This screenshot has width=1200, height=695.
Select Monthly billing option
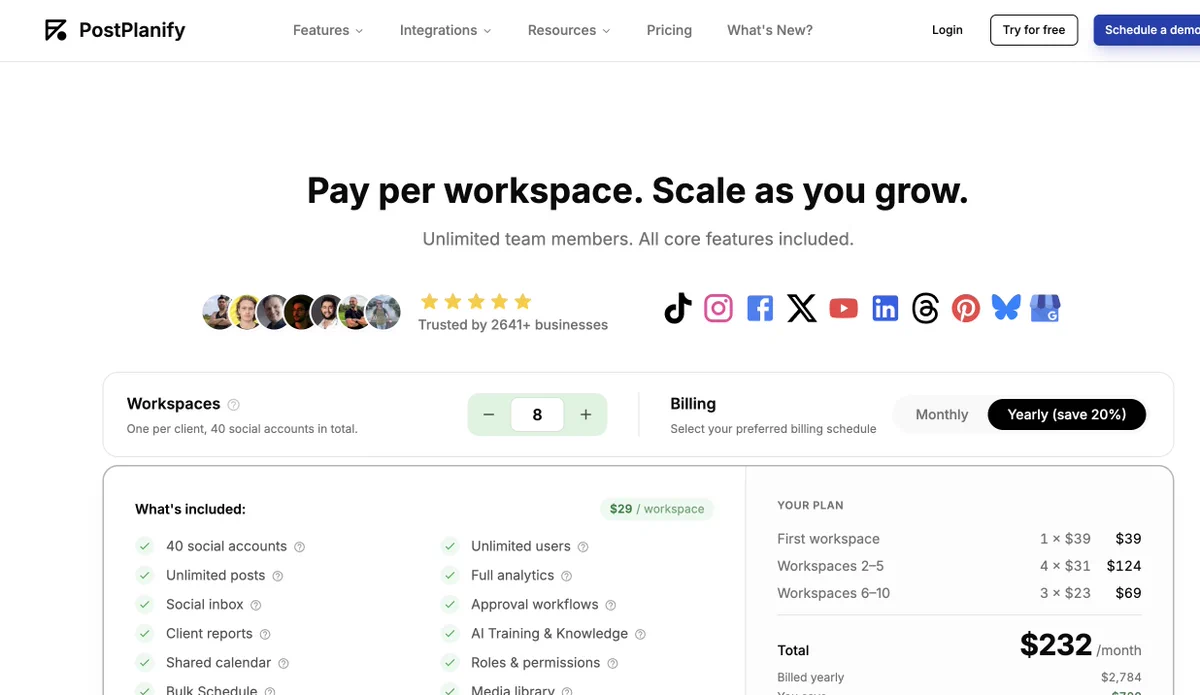coord(942,414)
